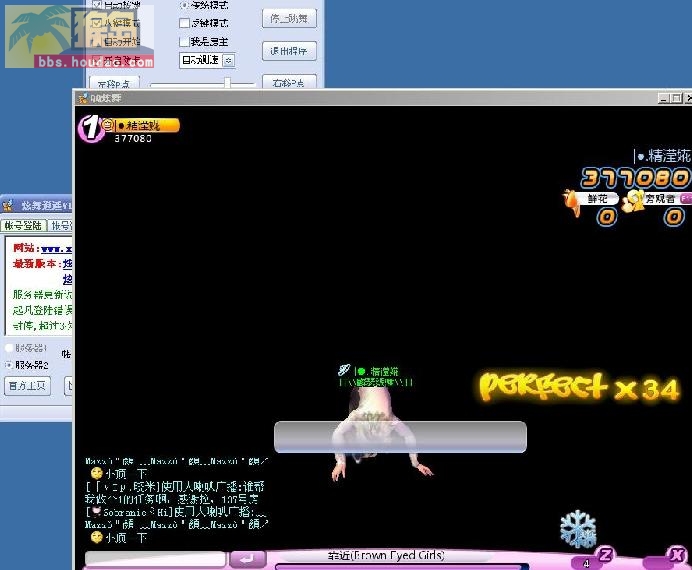Click the game window title bar icon
The height and width of the screenshot is (570, 692).
[x=83, y=98]
